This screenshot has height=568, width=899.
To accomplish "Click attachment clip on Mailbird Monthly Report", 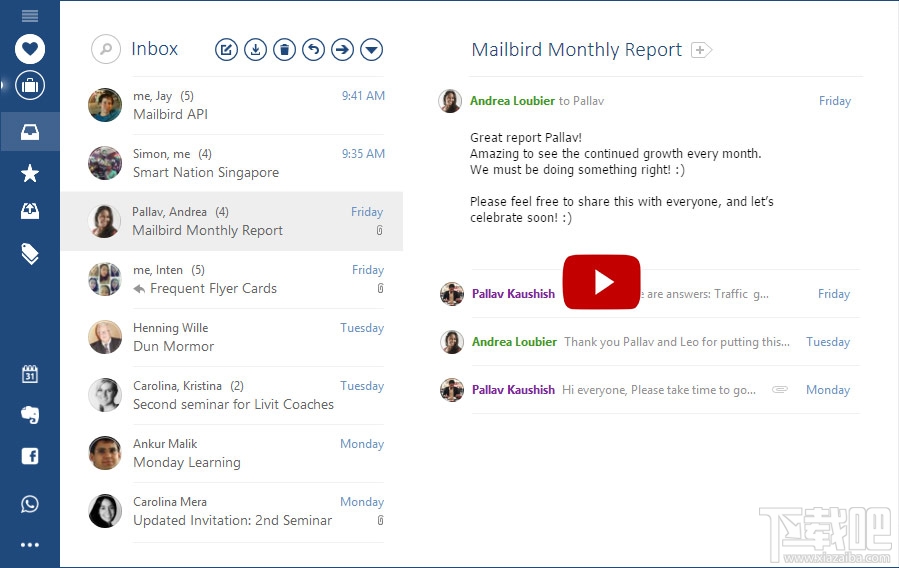I will tap(380, 230).
